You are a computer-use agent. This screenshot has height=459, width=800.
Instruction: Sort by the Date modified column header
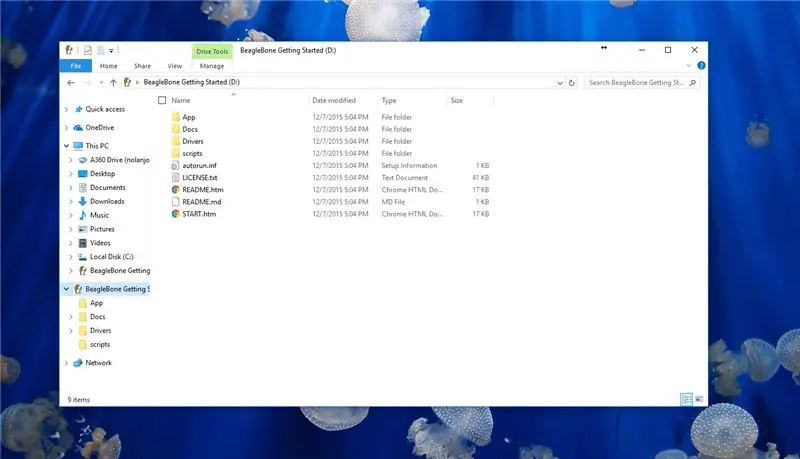[334, 100]
